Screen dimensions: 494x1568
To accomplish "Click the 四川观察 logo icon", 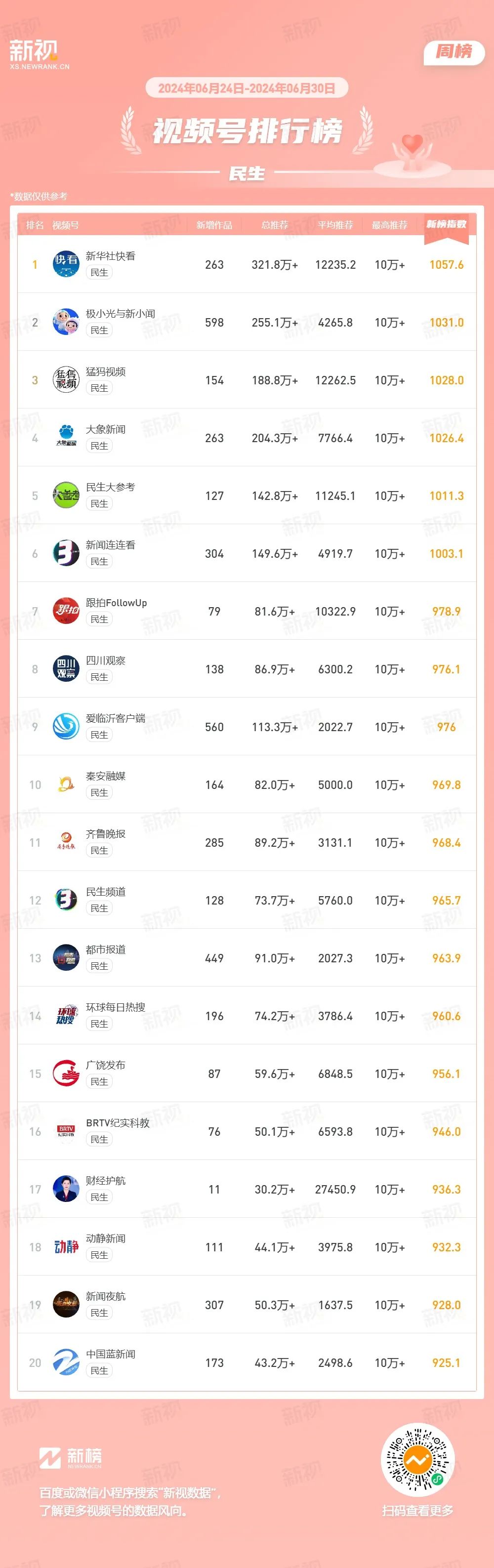I will coord(66,668).
